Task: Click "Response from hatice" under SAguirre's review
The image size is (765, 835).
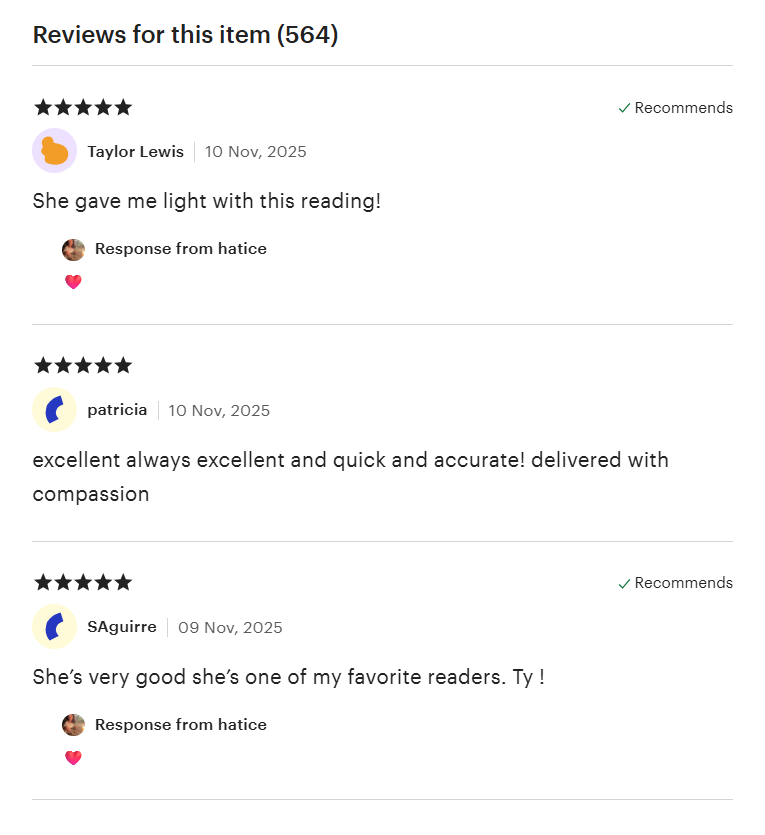Action: [181, 725]
